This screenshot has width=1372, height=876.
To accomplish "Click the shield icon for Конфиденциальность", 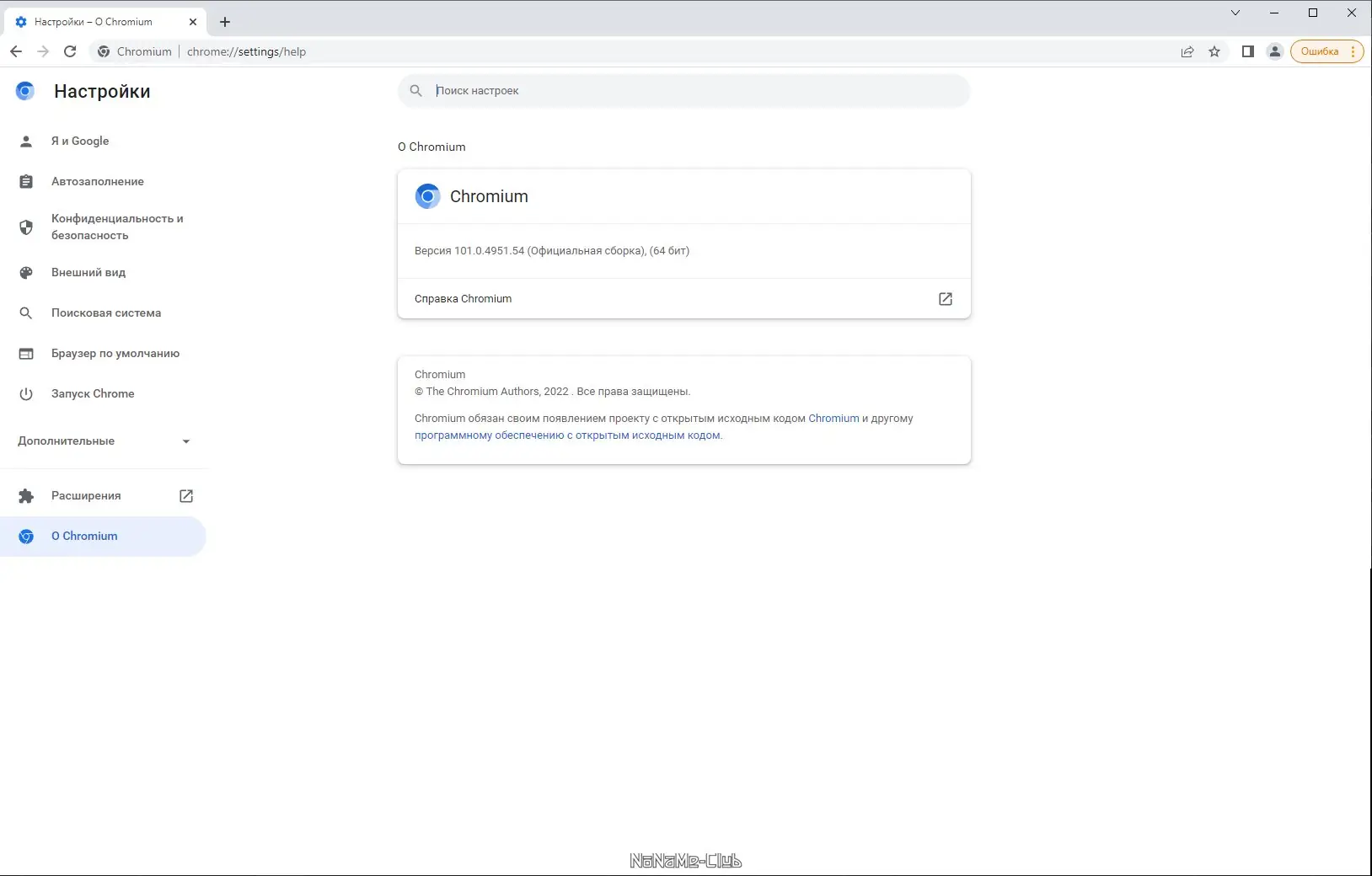I will pos(26,227).
